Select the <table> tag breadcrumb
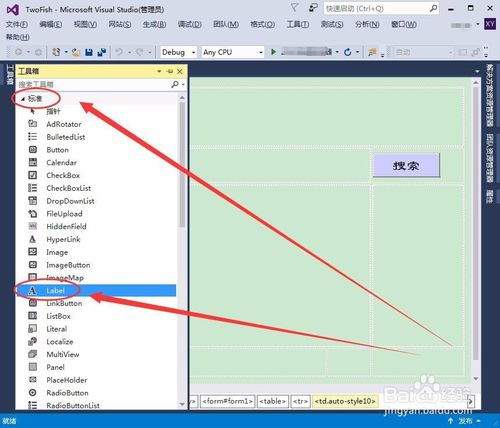This screenshot has height=428, width=500. pos(272,401)
